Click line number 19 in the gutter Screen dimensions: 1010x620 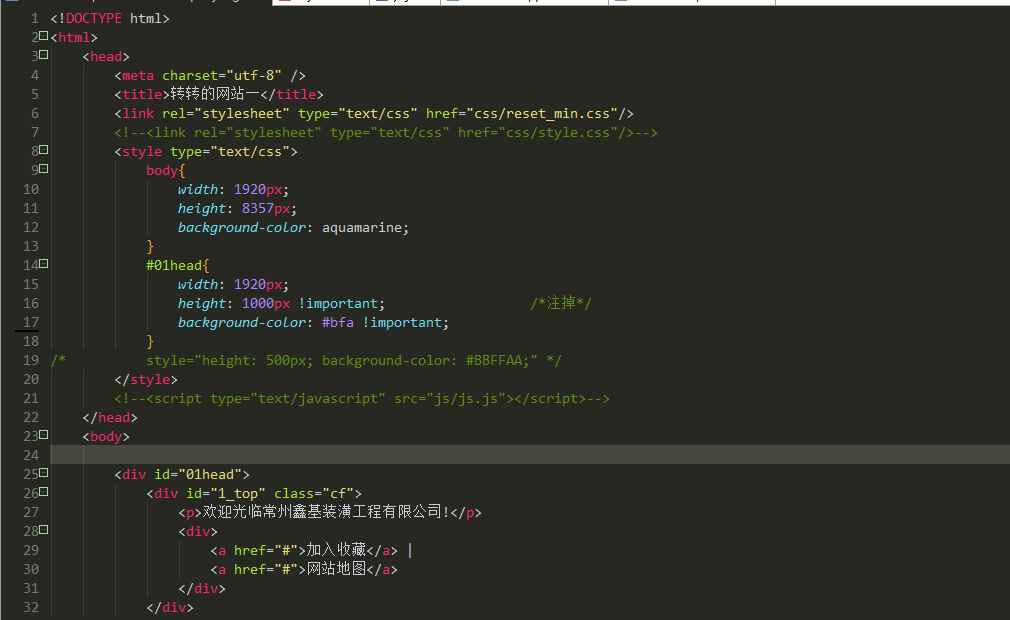click(x=31, y=361)
